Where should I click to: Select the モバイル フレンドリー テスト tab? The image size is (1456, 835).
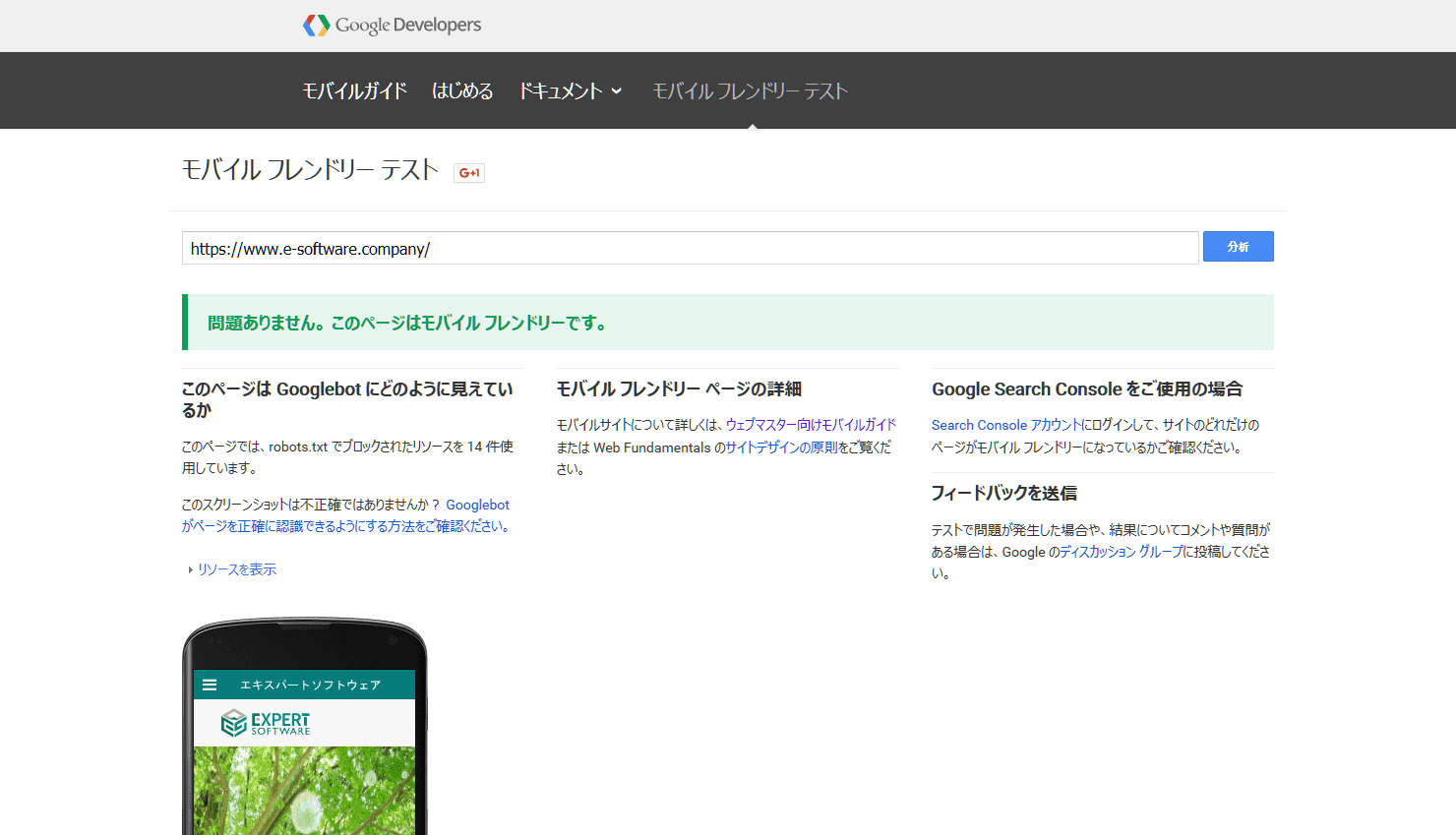pos(751,90)
